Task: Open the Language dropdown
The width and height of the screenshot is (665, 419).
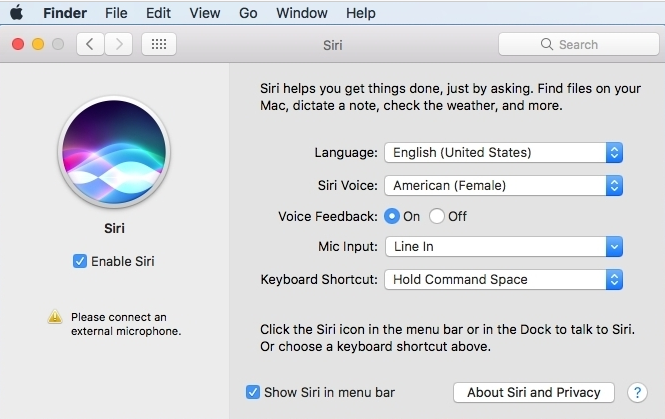Action: (x=503, y=153)
